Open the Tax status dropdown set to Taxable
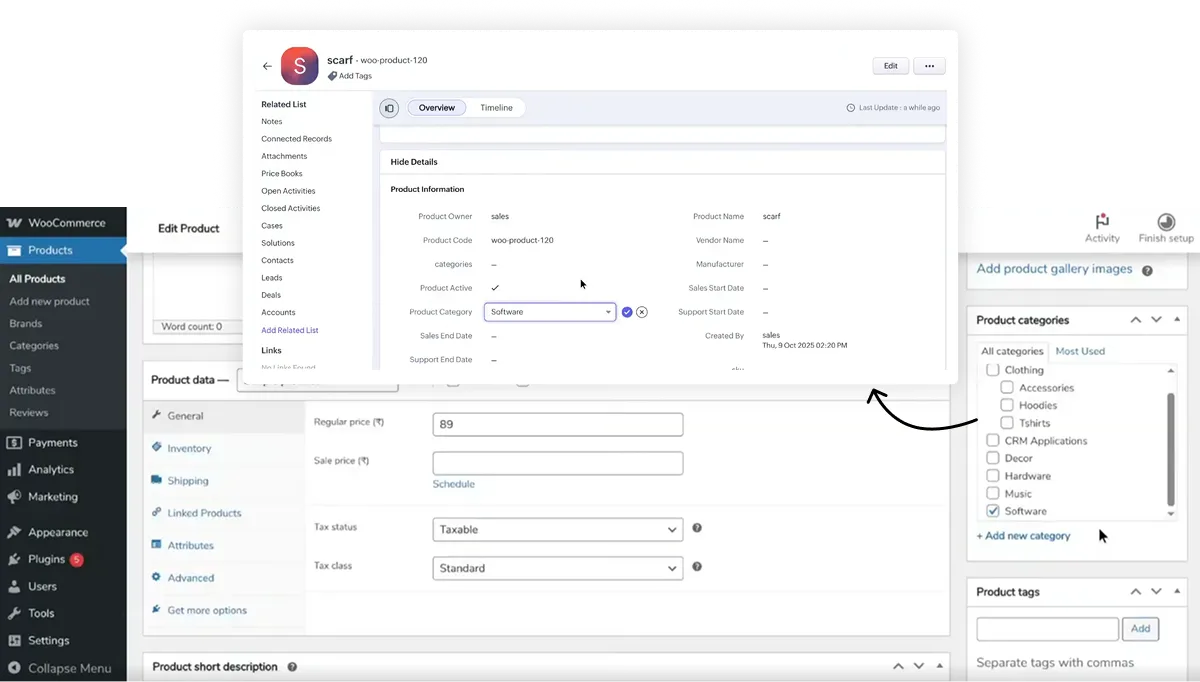 click(557, 529)
